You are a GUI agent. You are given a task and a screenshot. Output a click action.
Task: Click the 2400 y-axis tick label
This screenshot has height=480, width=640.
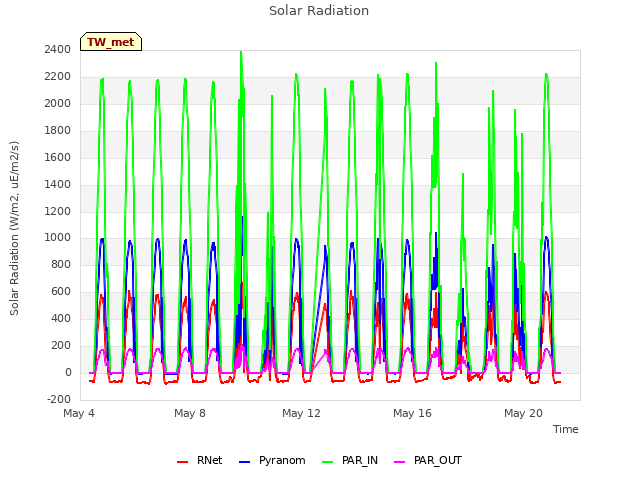point(58,50)
